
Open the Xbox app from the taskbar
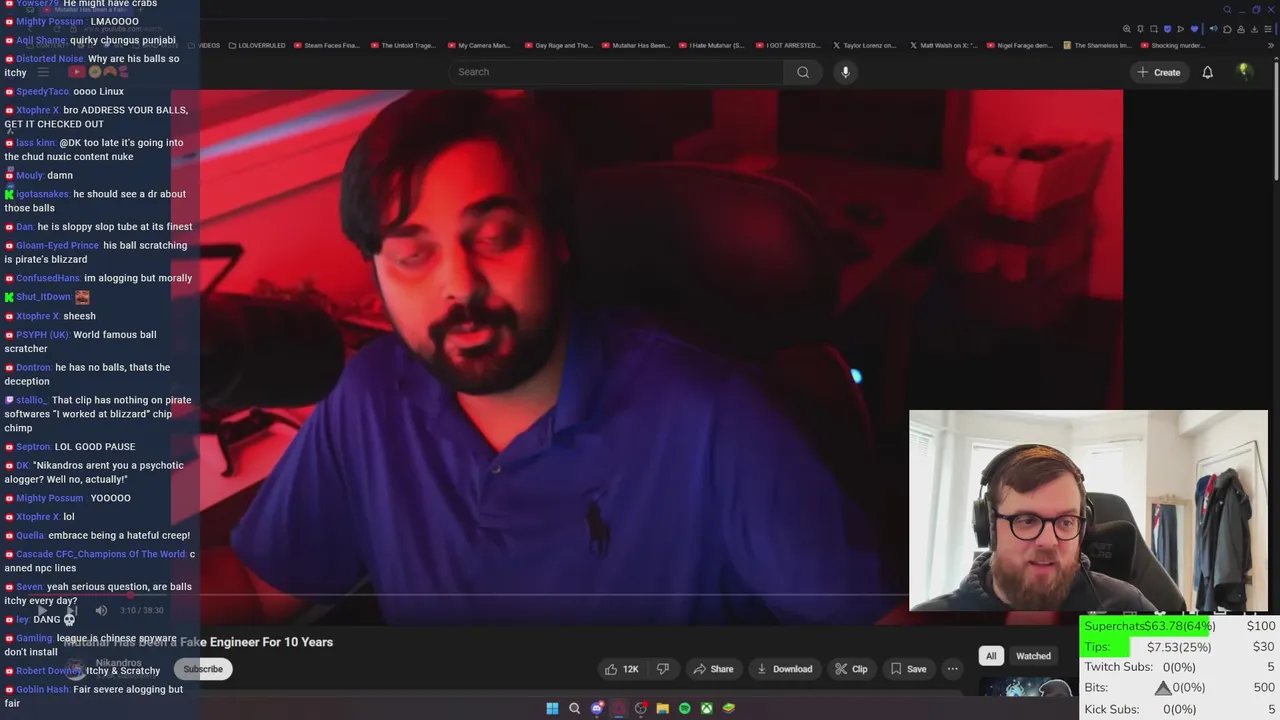point(706,708)
